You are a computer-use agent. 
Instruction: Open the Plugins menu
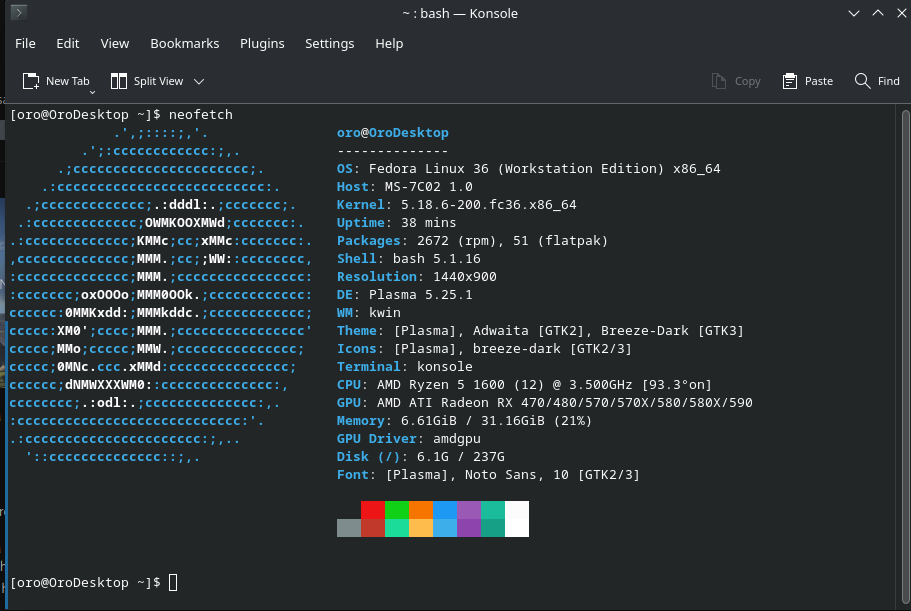[x=262, y=44]
